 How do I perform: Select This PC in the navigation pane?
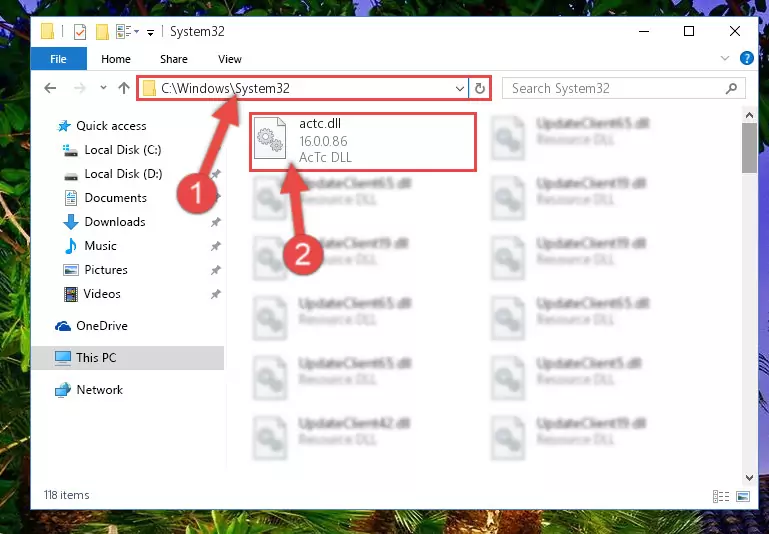[128, 358]
